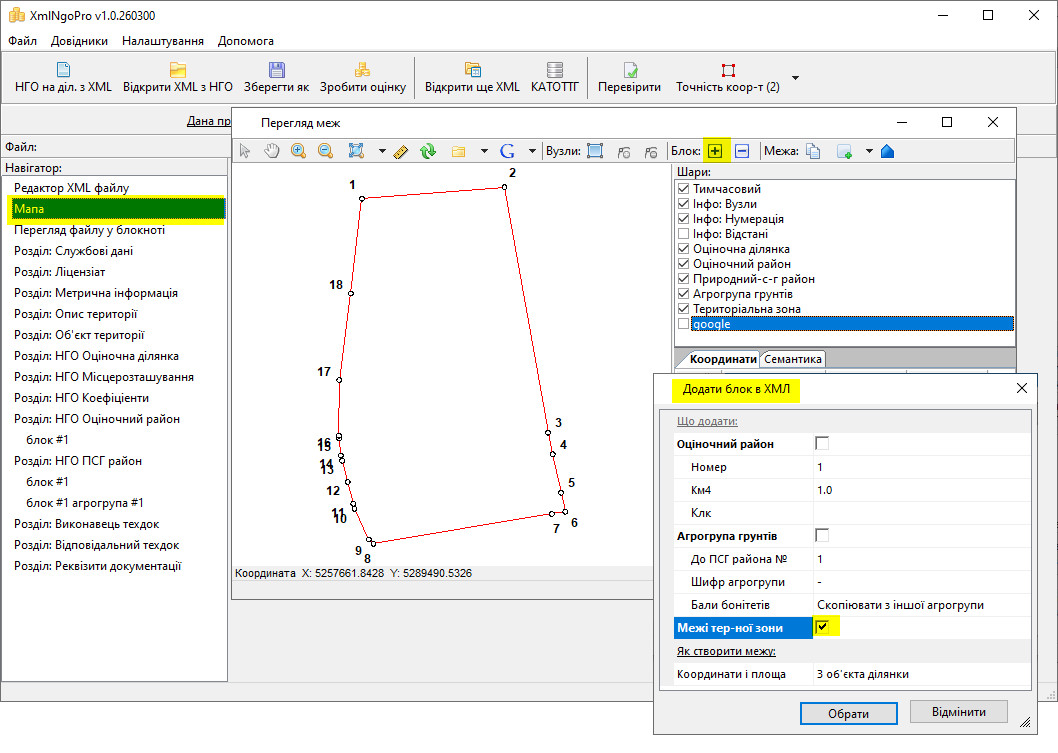Open the dropdown arrow next to Google icon
The image size is (1058, 753).
[530, 151]
